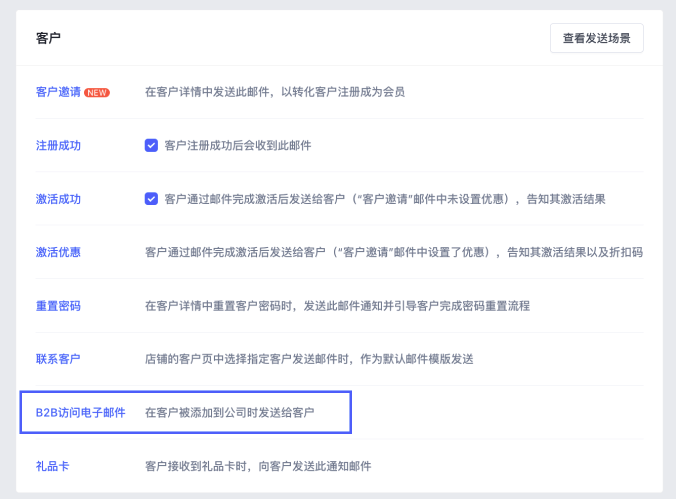Click the 激活优惠 description mentioning 折扣码
The height and width of the screenshot is (499, 676).
[394, 252]
